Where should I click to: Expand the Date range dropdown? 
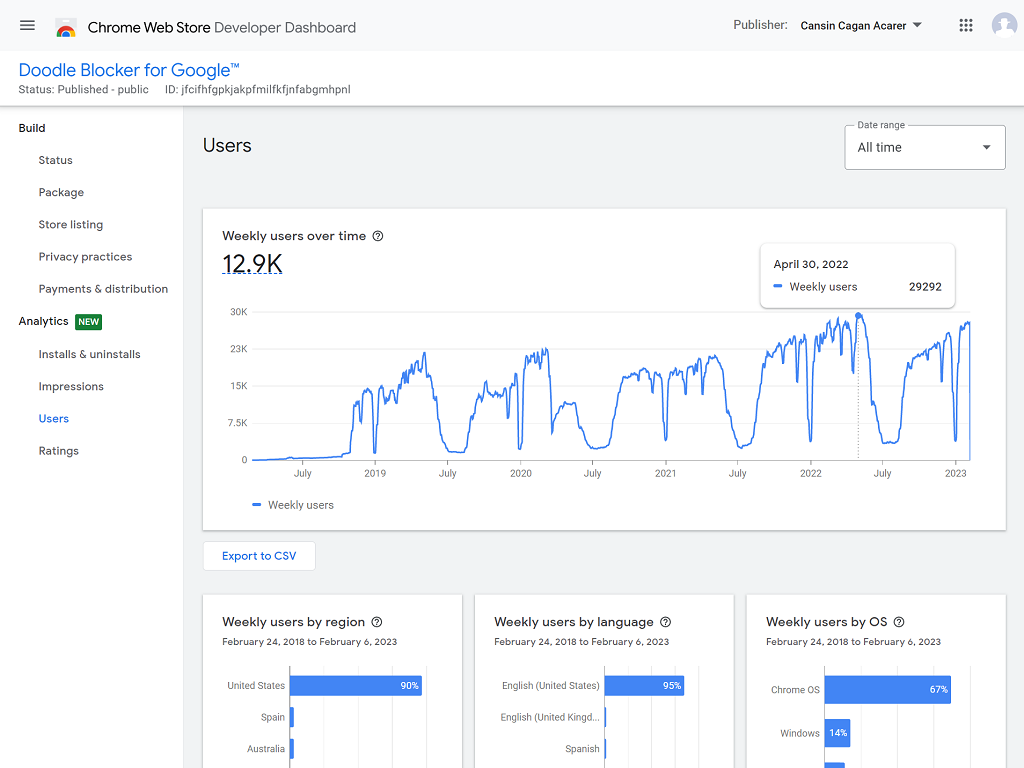point(924,147)
